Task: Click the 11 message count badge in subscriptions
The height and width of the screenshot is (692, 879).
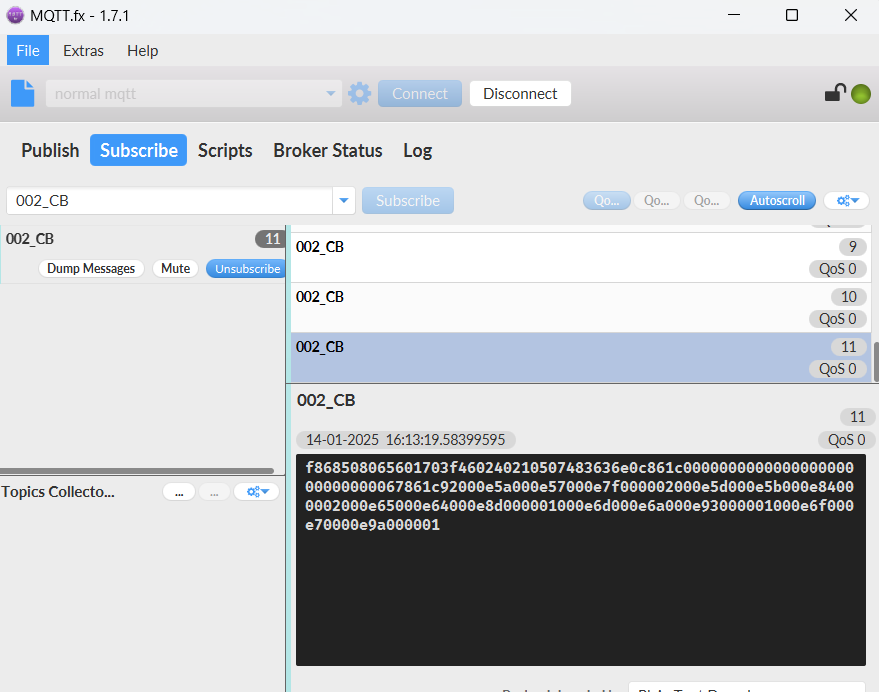Action: point(271,239)
